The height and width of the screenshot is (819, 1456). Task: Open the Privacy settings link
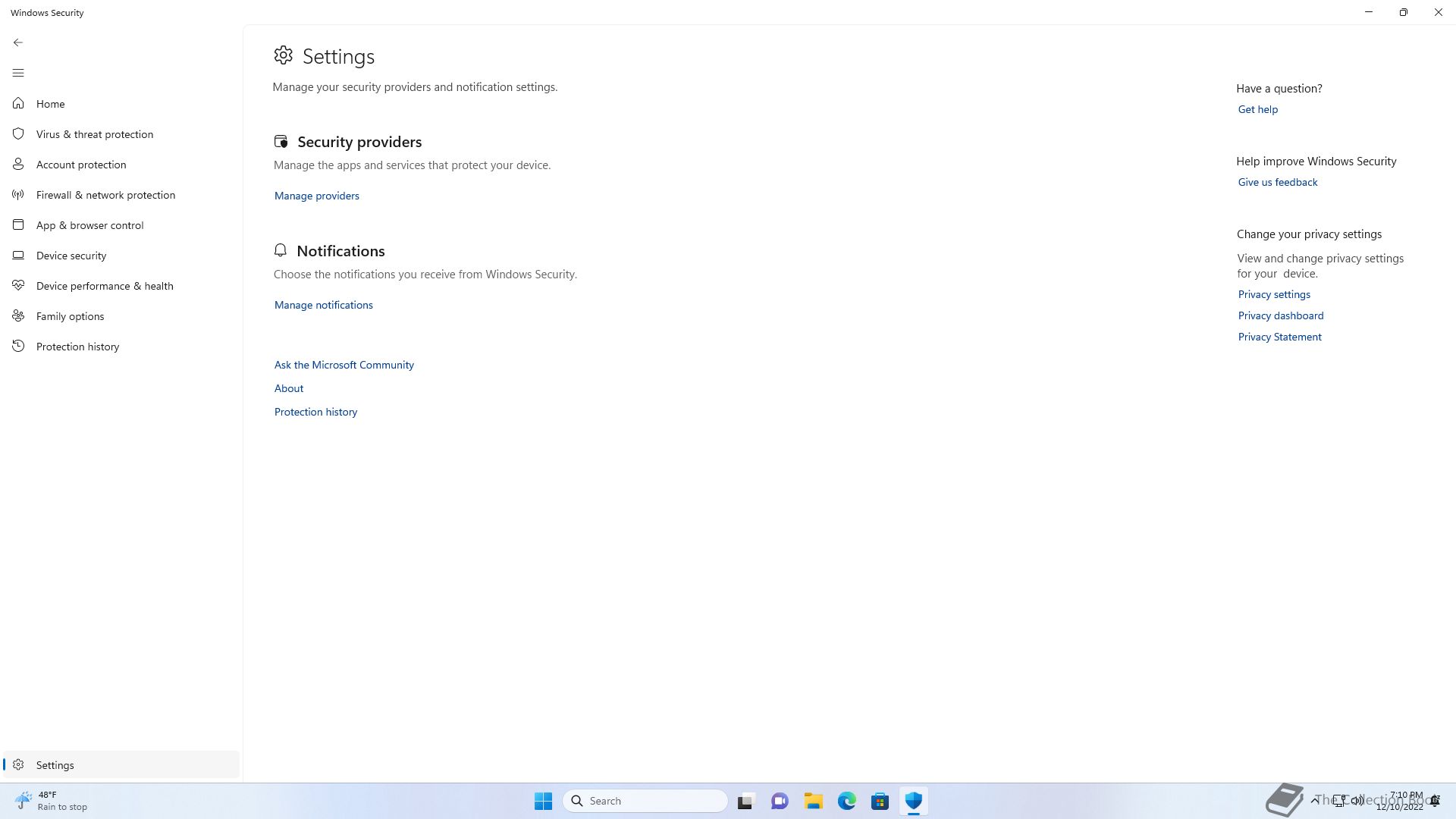click(x=1274, y=294)
